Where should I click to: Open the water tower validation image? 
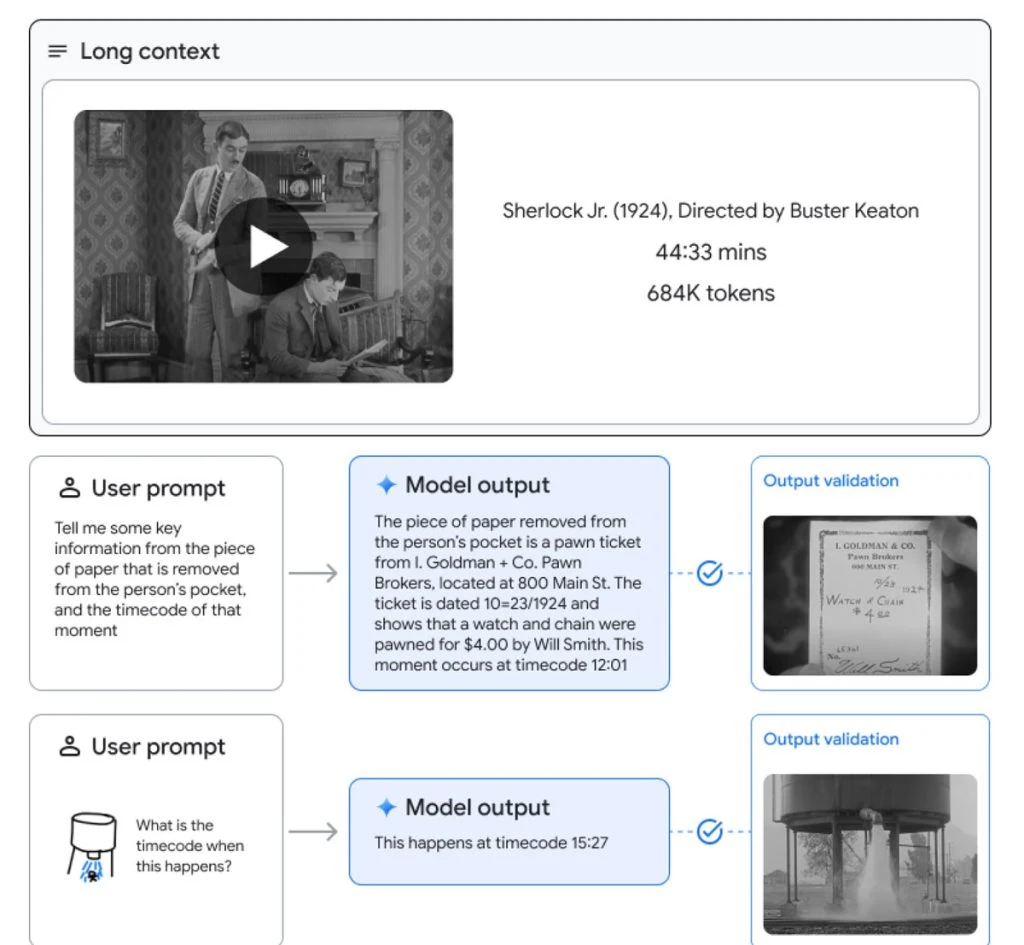click(870, 854)
